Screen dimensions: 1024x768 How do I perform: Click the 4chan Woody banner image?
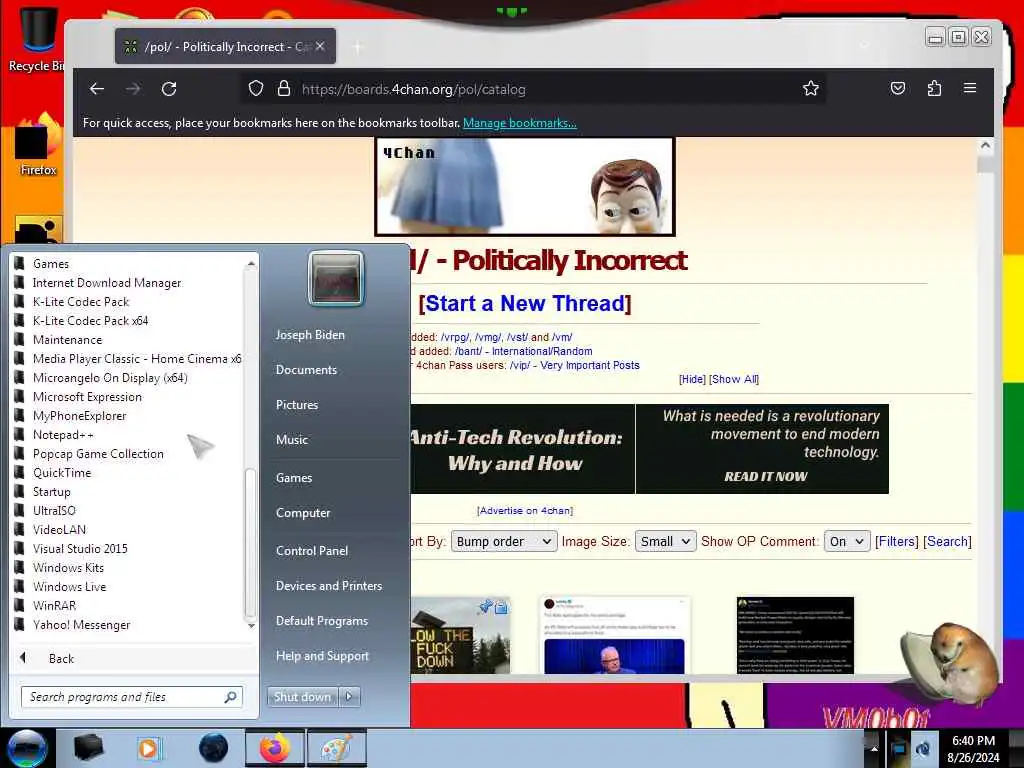pyautogui.click(x=525, y=187)
